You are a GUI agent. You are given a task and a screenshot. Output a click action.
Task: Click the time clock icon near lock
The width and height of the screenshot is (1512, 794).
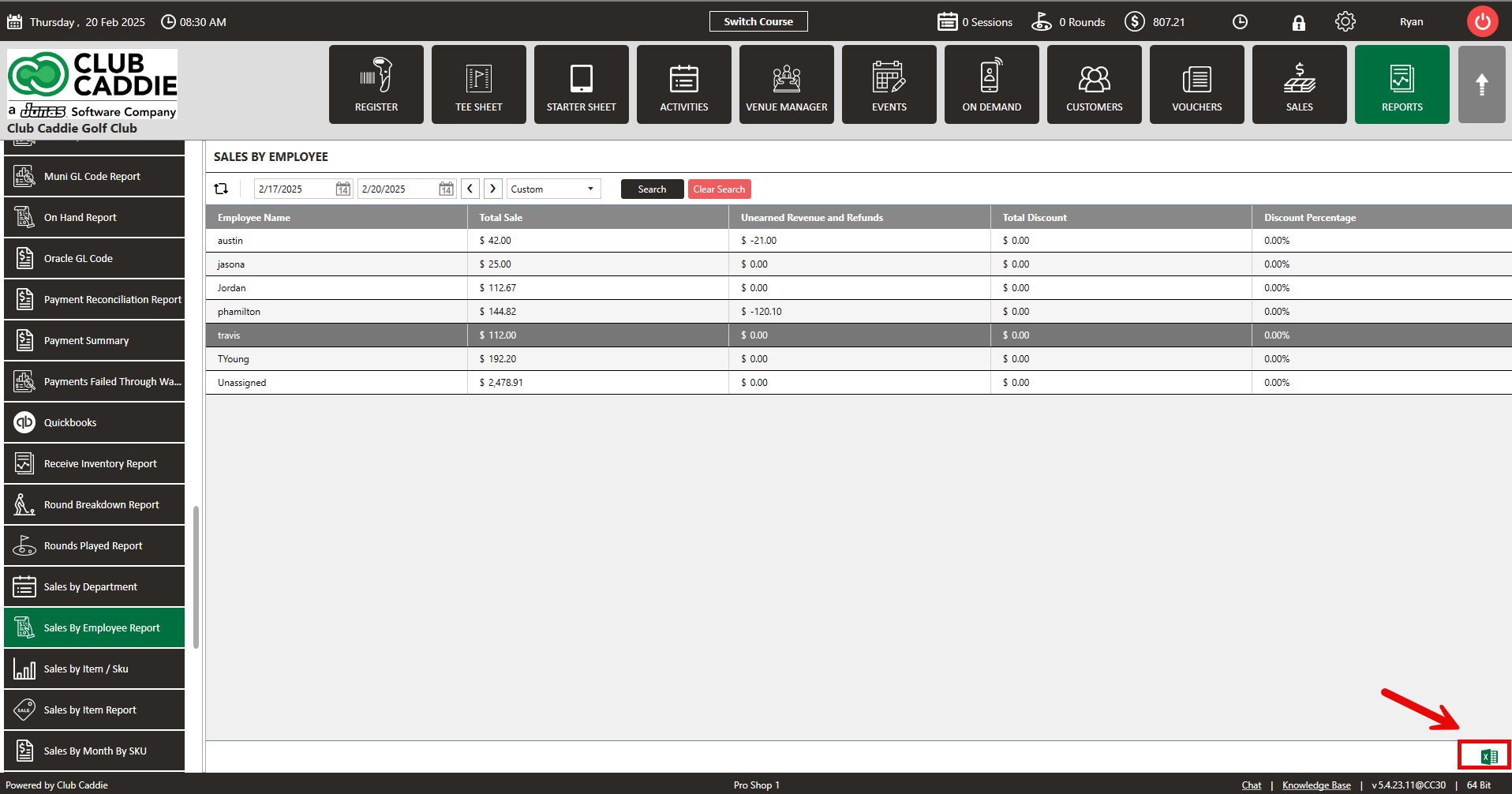pyautogui.click(x=1241, y=22)
